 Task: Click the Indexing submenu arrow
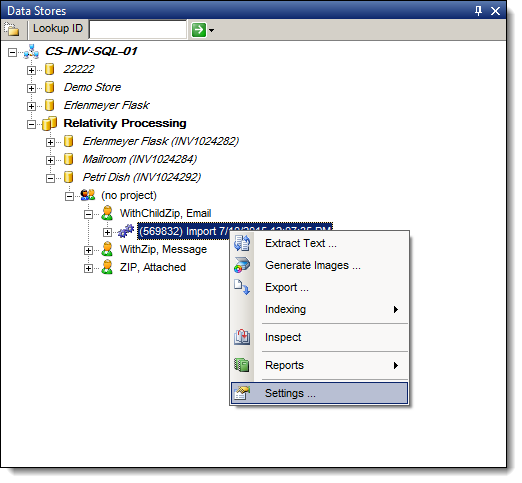(396, 310)
